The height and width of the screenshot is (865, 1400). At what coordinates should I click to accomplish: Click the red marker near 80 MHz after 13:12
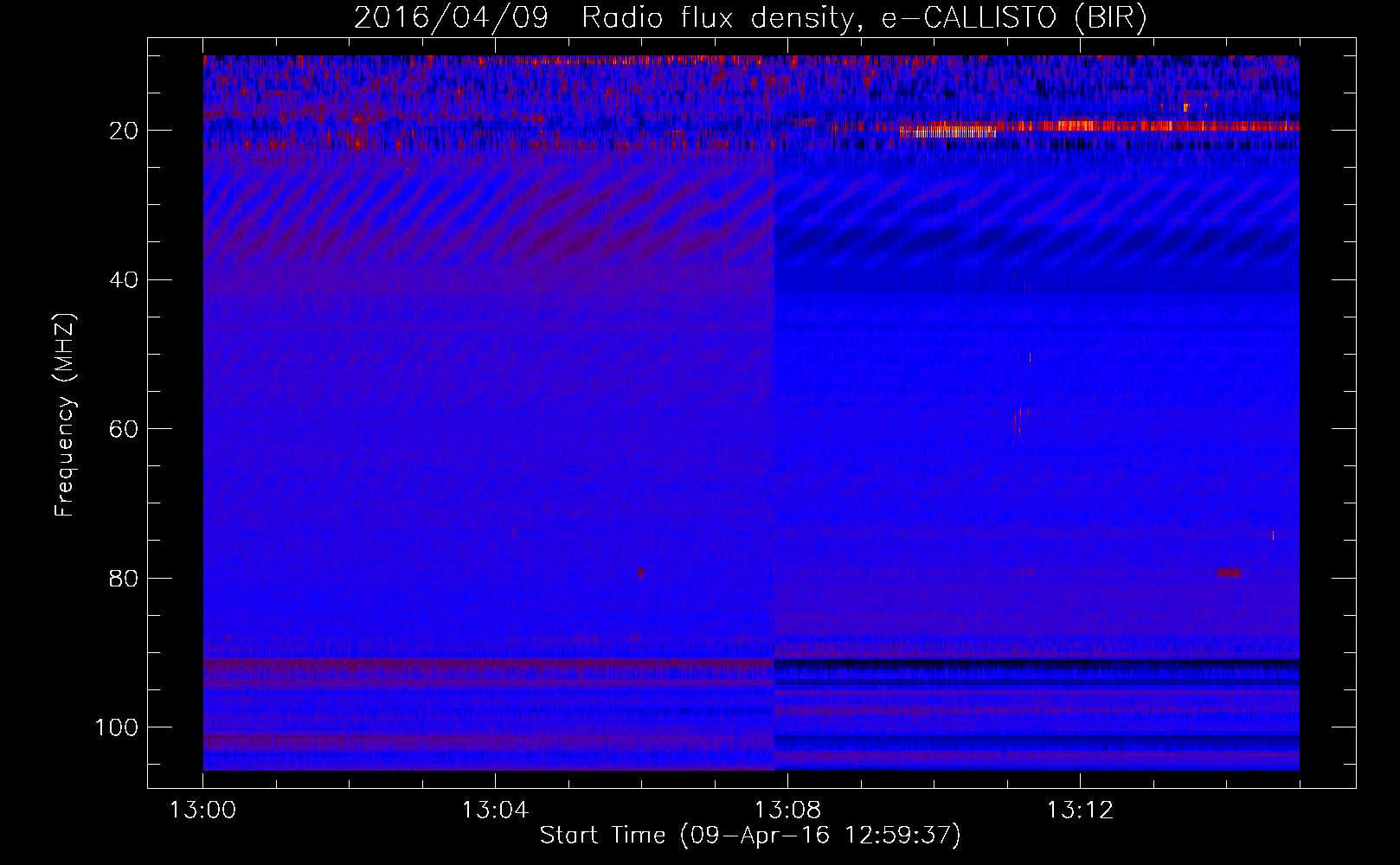1229,573
